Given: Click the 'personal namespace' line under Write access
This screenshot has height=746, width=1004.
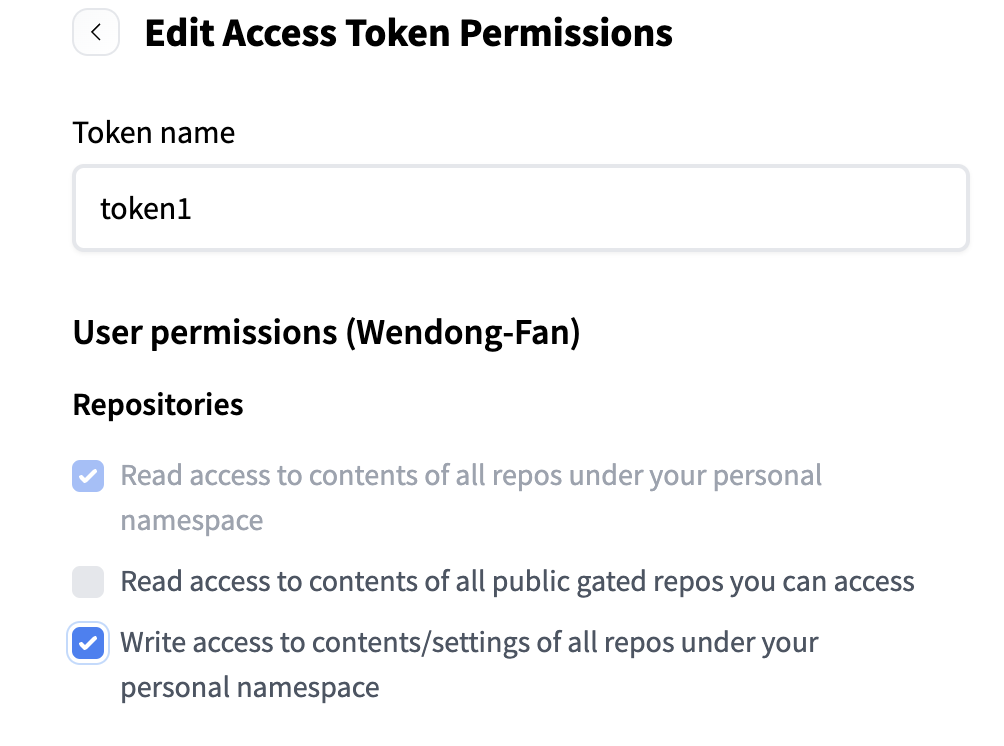Looking at the screenshot, I should point(249,688).
